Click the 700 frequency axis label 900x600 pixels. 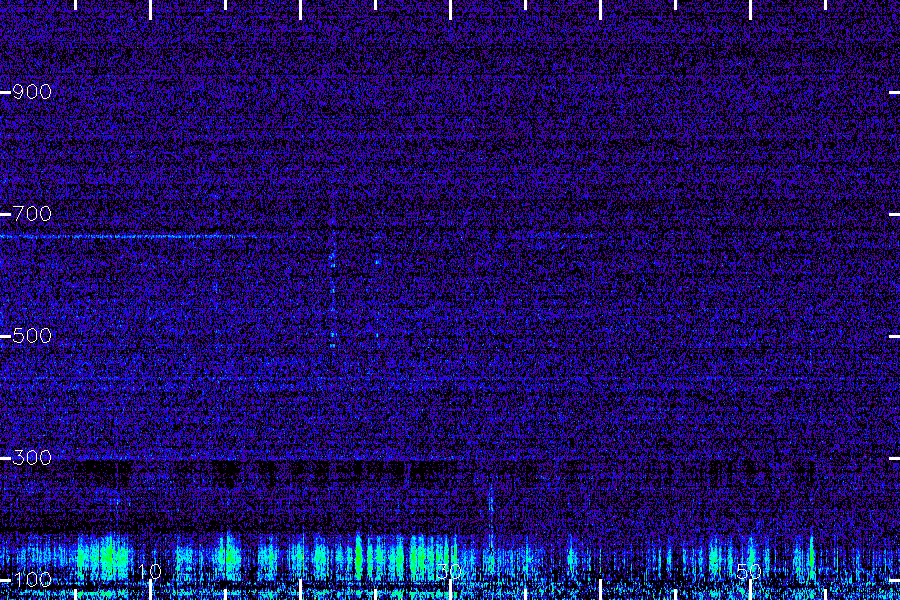[32, 214]
